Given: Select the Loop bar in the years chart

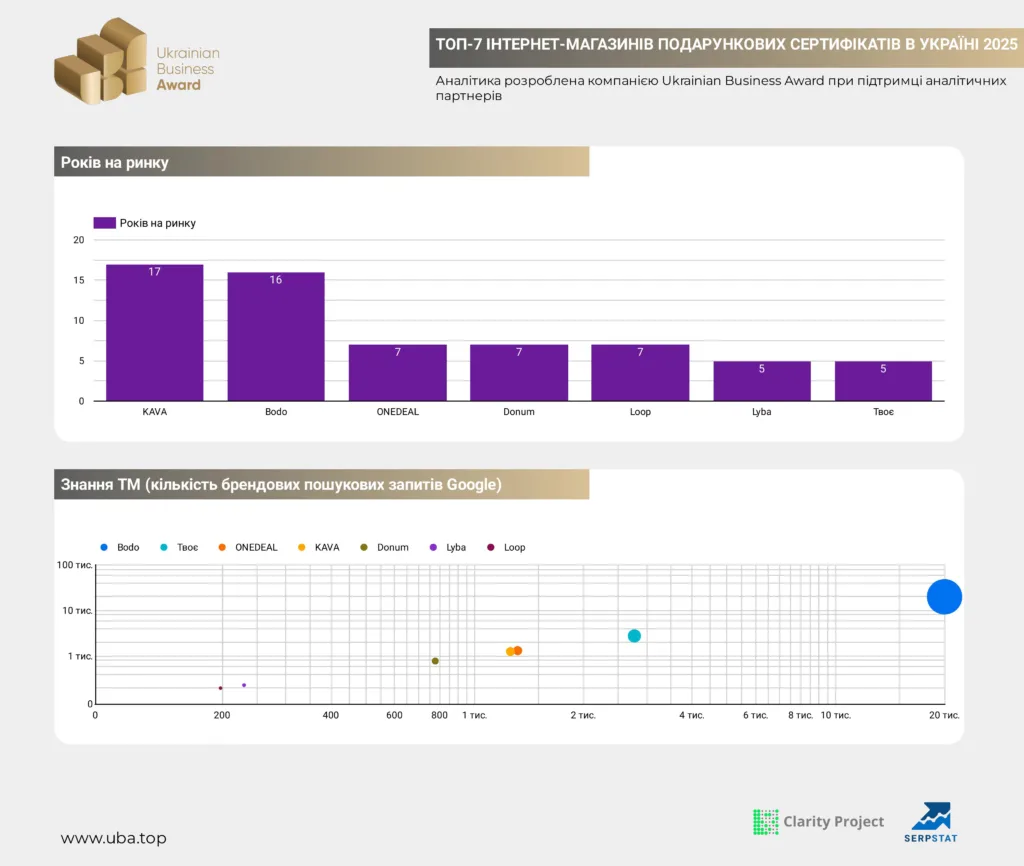Looking at the screenshot, I should (640, 372).
